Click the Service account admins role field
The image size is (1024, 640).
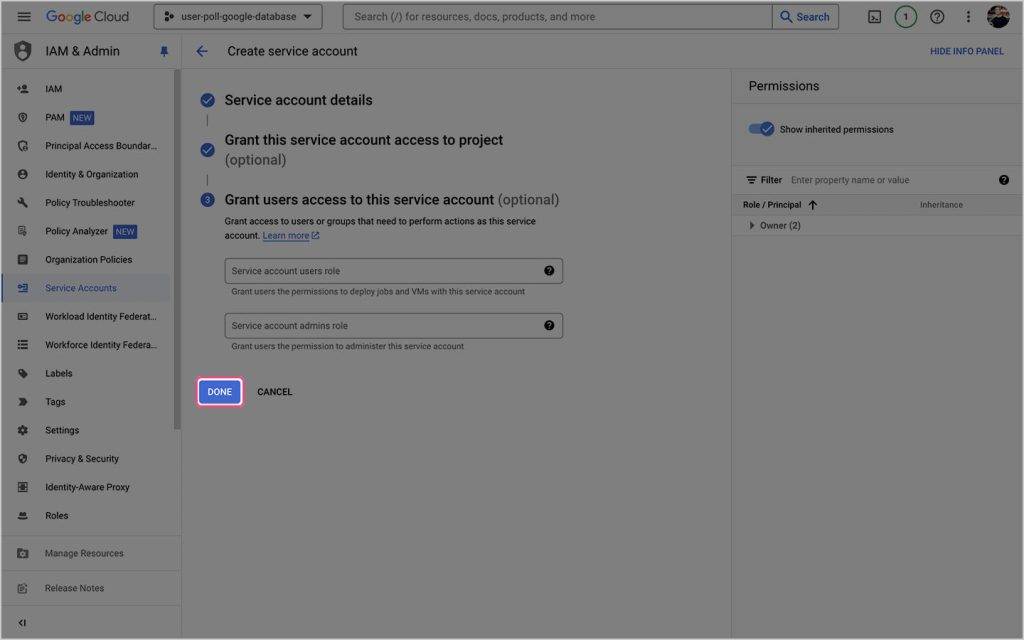pos(394,326)
